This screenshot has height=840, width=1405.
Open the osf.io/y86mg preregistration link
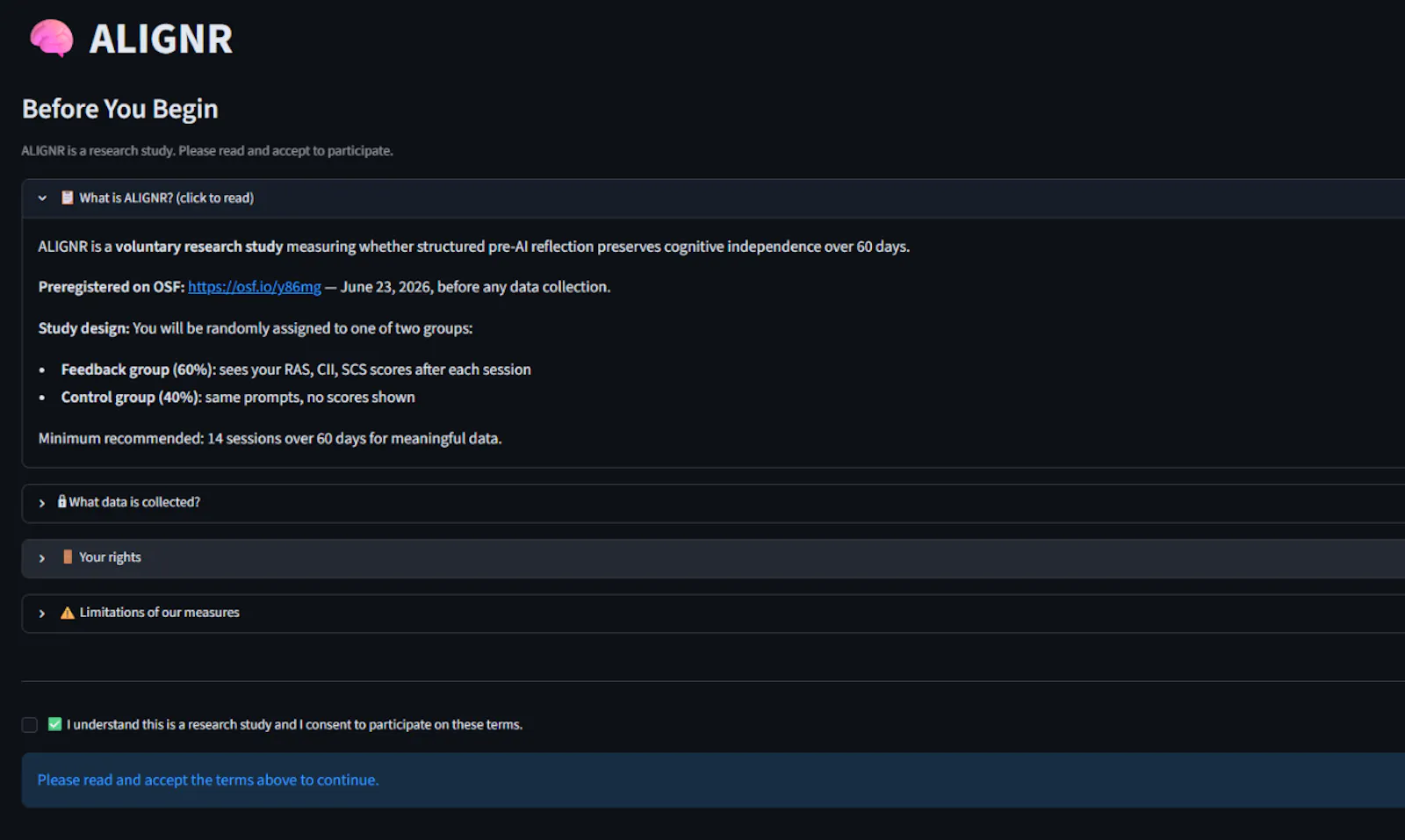[255, 287]
